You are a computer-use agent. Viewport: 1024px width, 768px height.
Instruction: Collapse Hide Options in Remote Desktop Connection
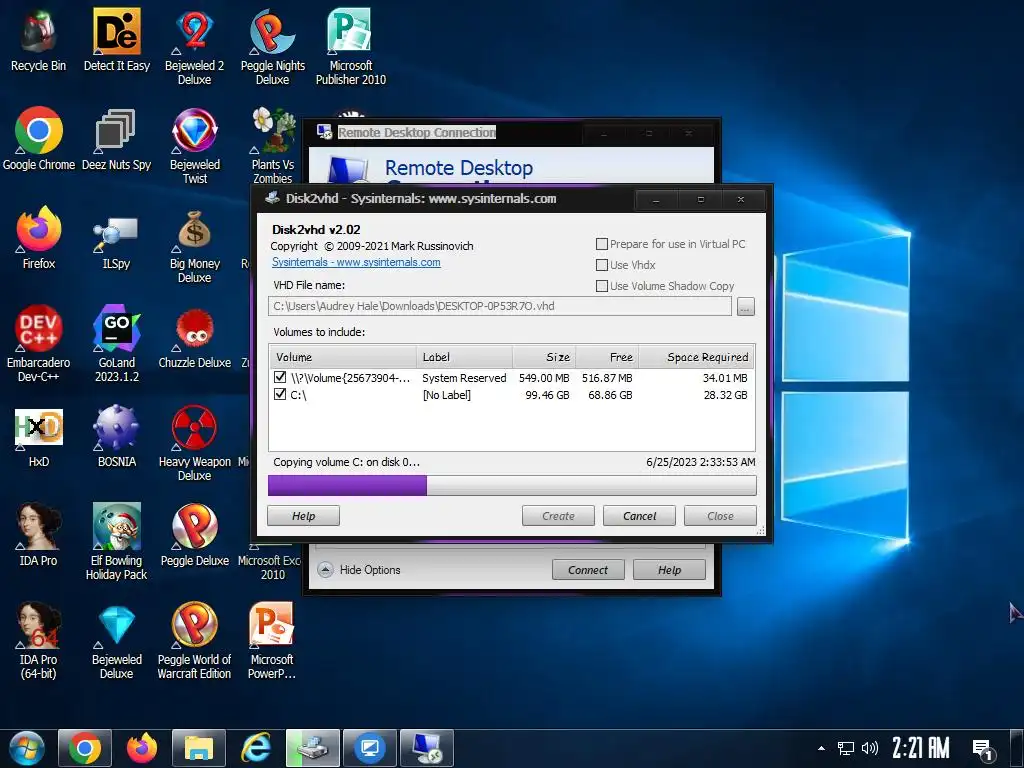[359, 569]
